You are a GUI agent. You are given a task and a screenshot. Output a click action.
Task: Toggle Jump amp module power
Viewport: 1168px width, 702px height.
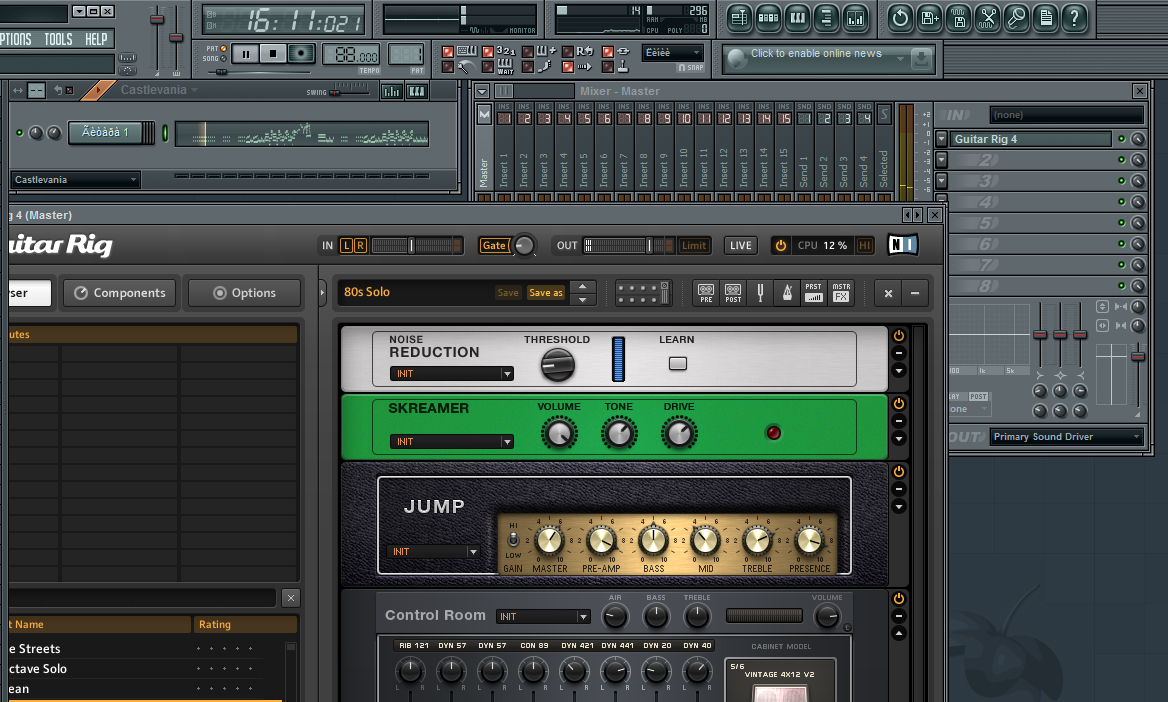899,471
